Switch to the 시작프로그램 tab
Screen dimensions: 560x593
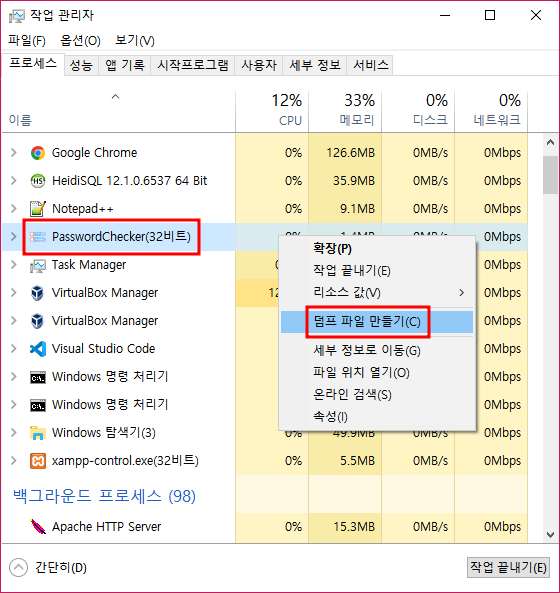193,66
